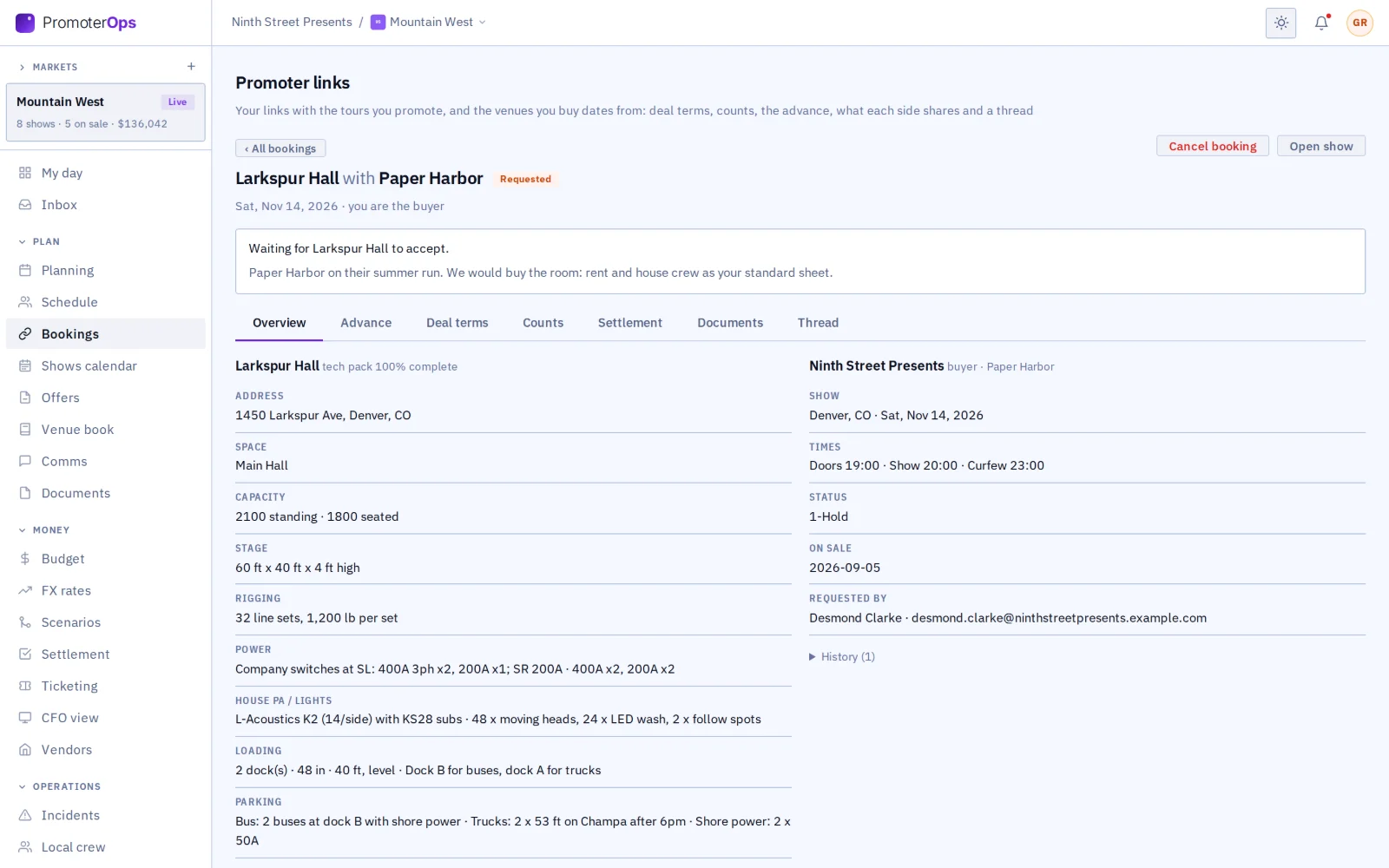
Task: Open Vendors in the sidebar
Action: 106,750
